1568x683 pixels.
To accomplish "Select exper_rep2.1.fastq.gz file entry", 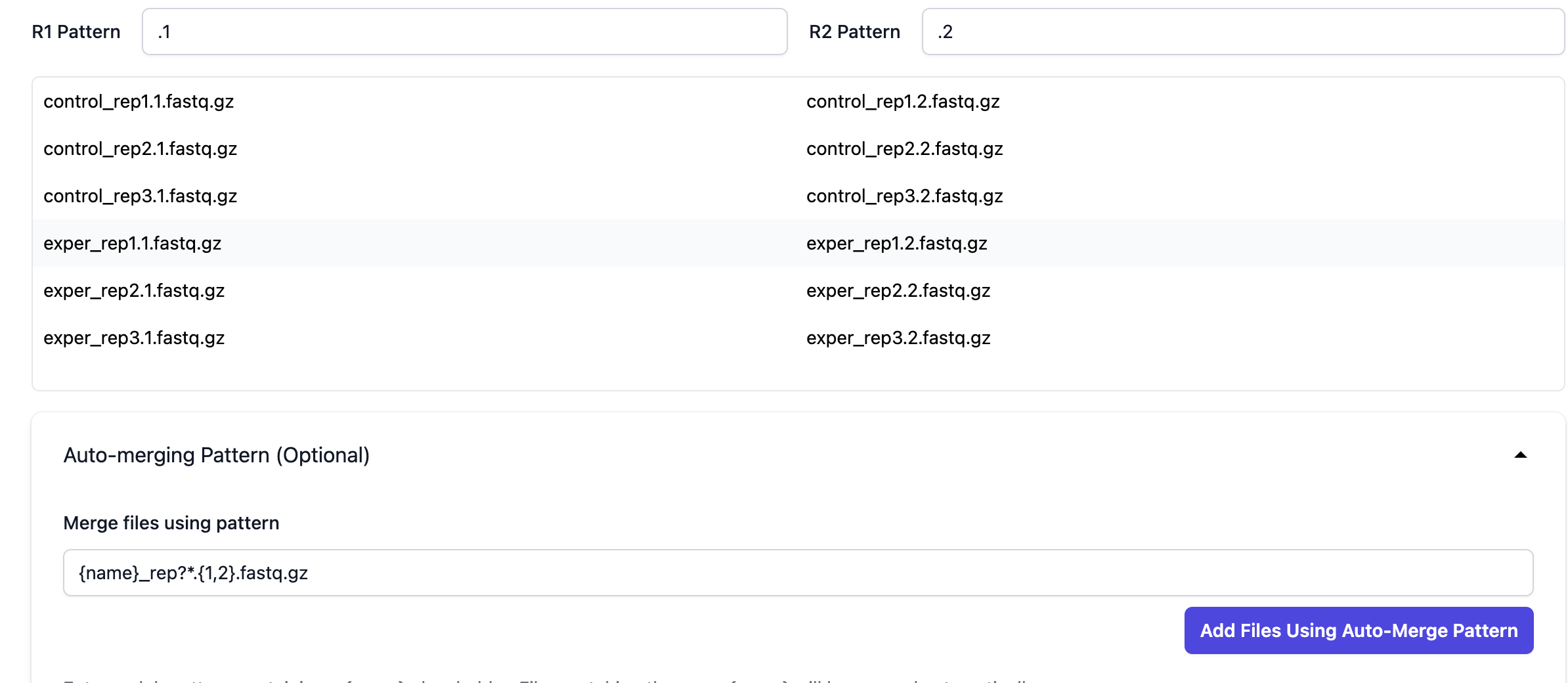I will click(x=134, y=291).
